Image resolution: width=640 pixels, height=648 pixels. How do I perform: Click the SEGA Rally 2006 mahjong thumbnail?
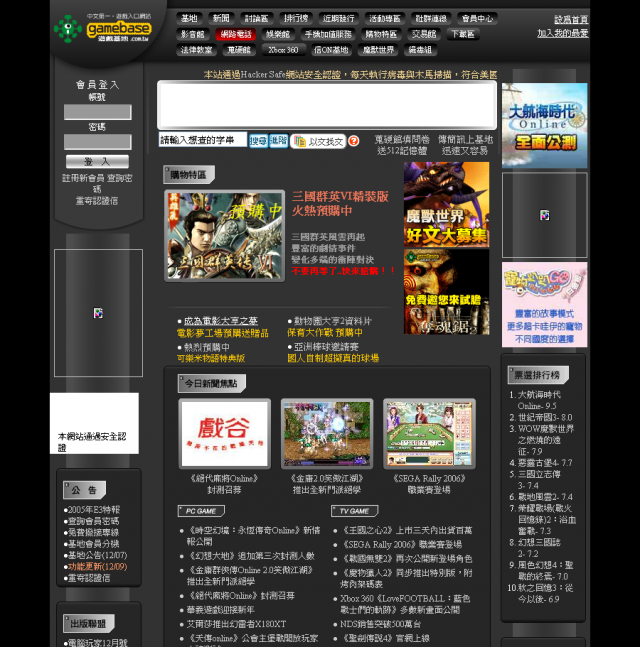pyautogui.click(x=430, y=434)
